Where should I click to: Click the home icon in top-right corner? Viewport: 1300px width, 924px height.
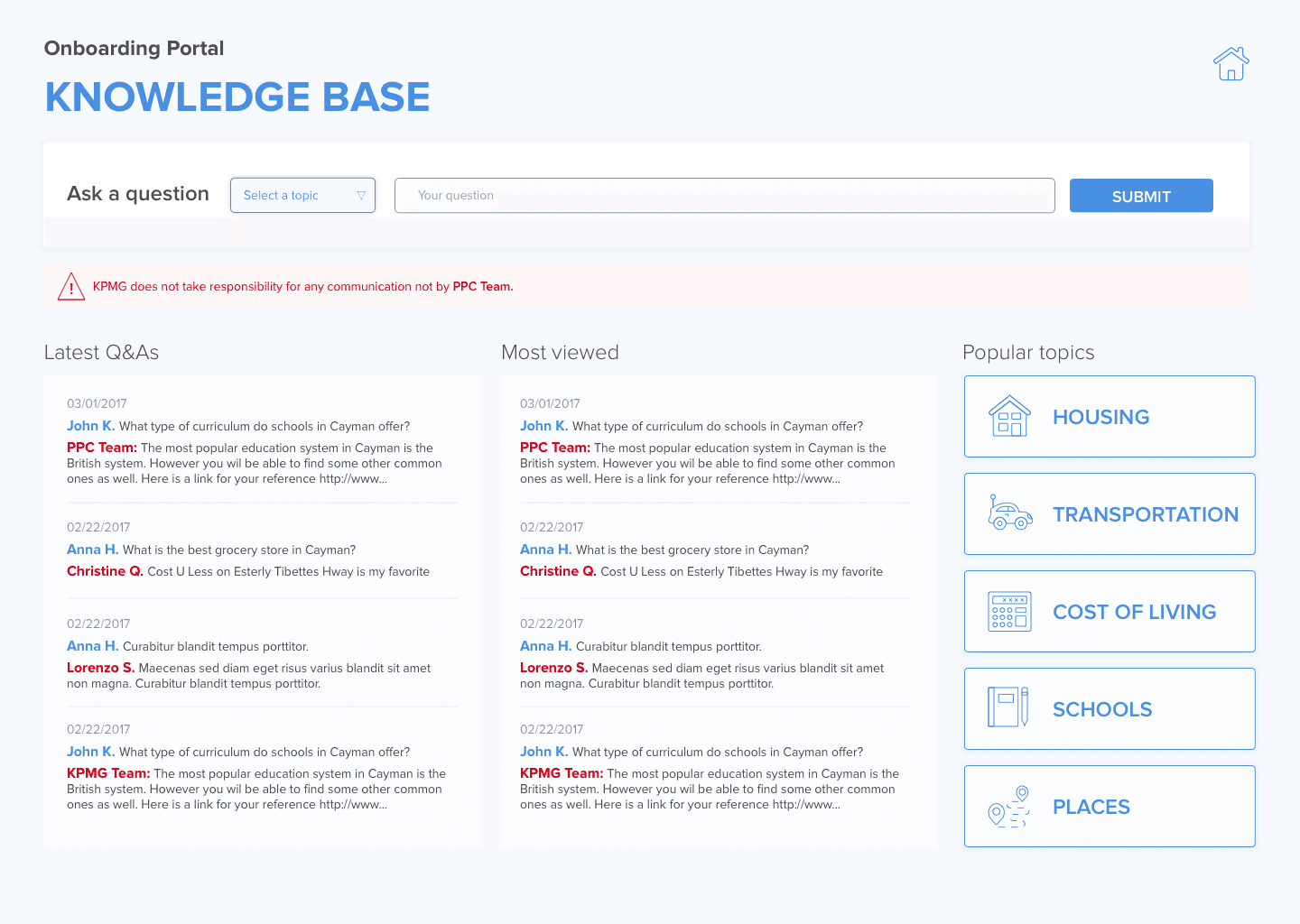1230,64
